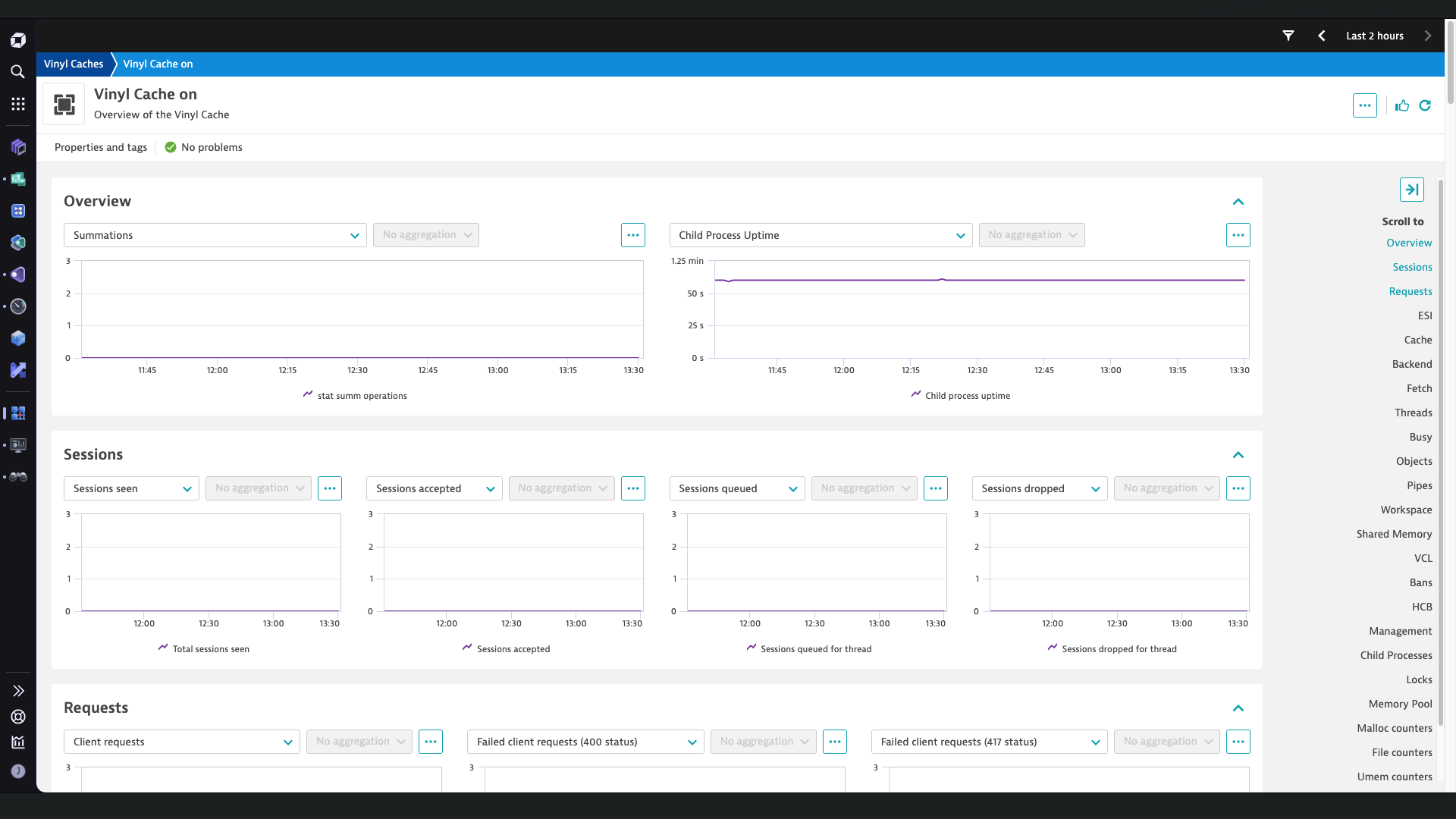Click the Vinyl Caches breadcrumb
The height and width of the screenshot is (819, 1456).
tap(74, 64)
